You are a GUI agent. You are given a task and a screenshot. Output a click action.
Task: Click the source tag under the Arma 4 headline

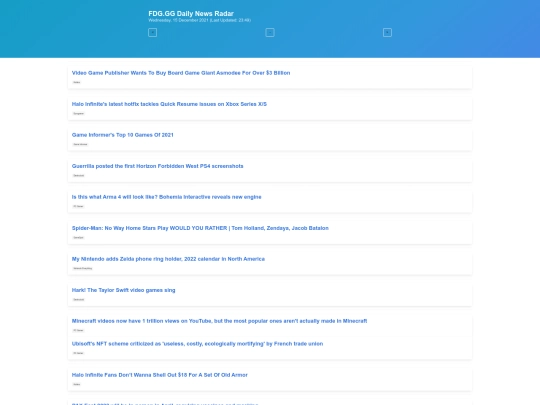(x=78, y=206)
